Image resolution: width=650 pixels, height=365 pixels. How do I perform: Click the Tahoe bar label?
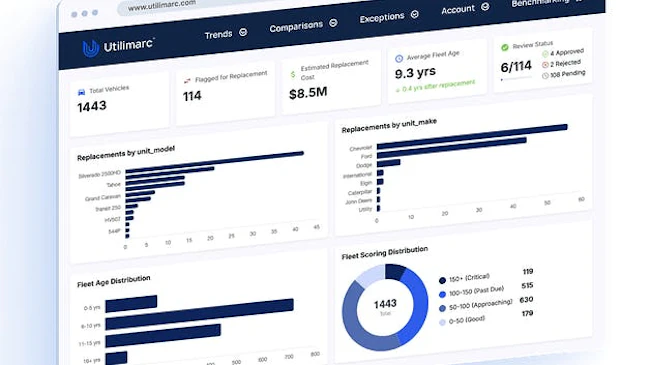[x=114, y=185]
